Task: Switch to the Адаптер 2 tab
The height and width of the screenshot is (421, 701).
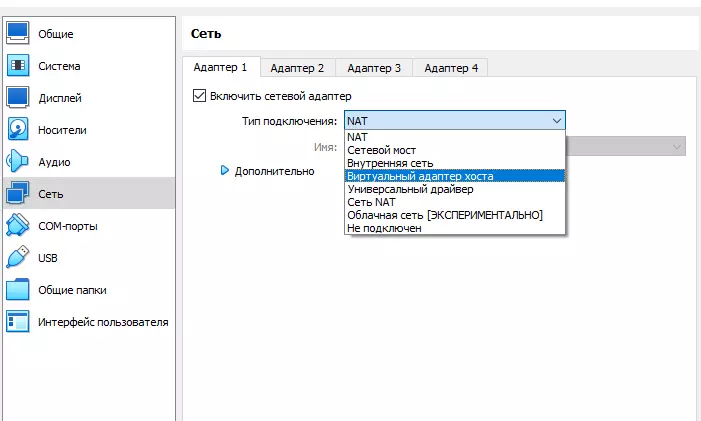Action: point(298,68)
